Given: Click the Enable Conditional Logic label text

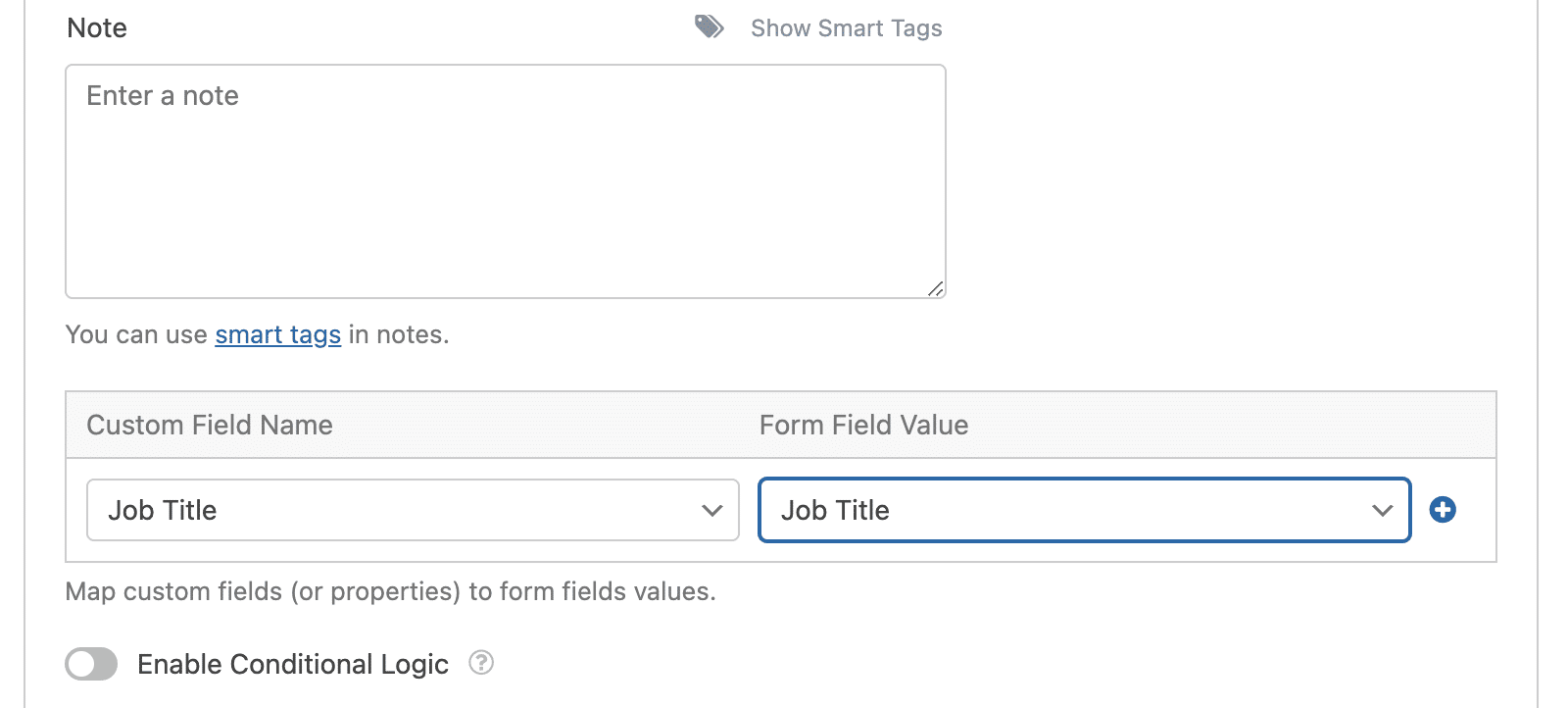Looking at the screenshot, I should click(293, 665).
